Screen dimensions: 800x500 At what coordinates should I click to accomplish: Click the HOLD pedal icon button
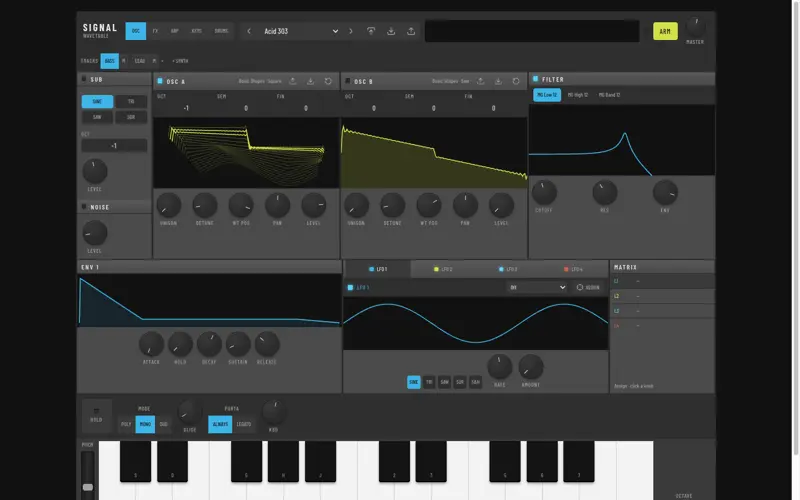coord(96,415)
